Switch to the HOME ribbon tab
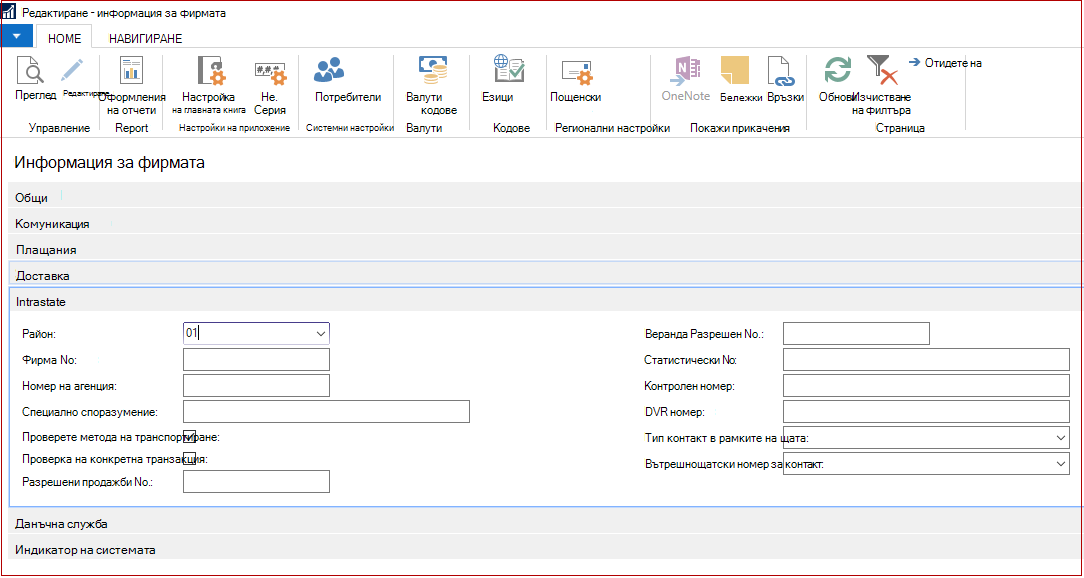1084x578 pixels. click(x=64, y=39)
